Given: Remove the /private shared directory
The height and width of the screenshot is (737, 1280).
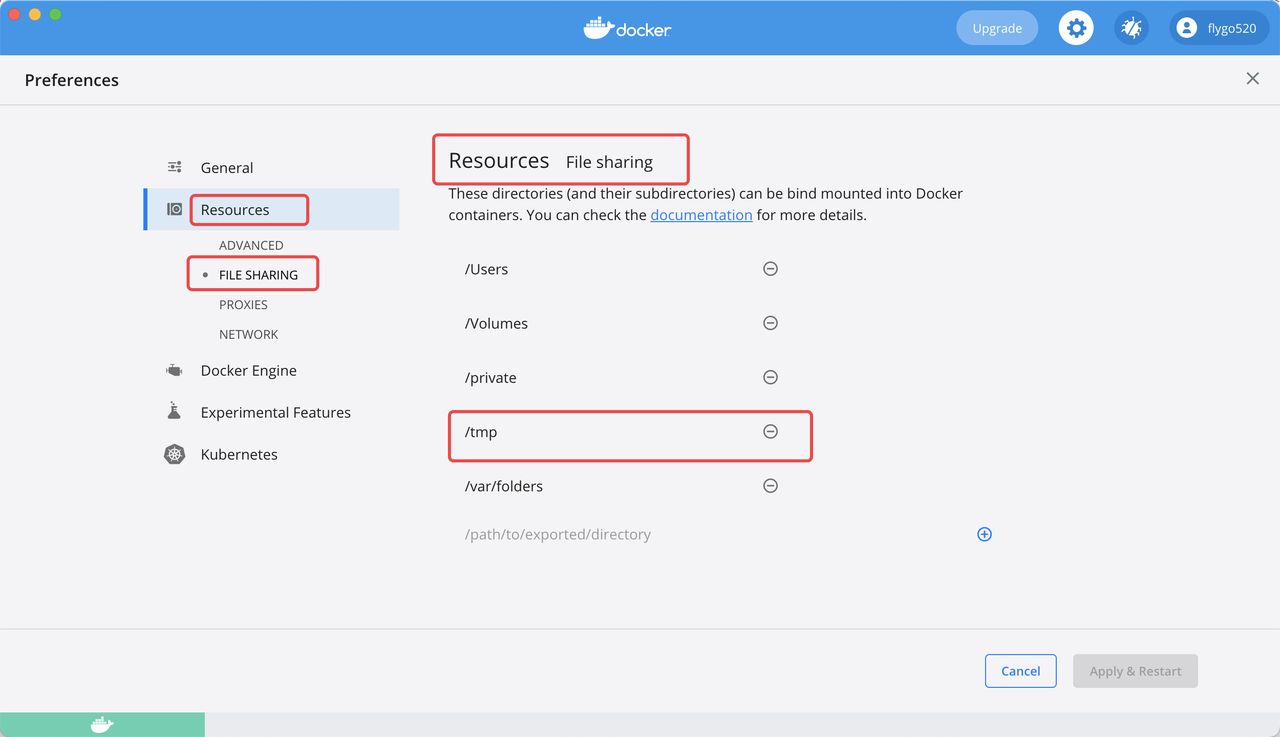Looking at the screenshot, I should (x=770, y=377).
